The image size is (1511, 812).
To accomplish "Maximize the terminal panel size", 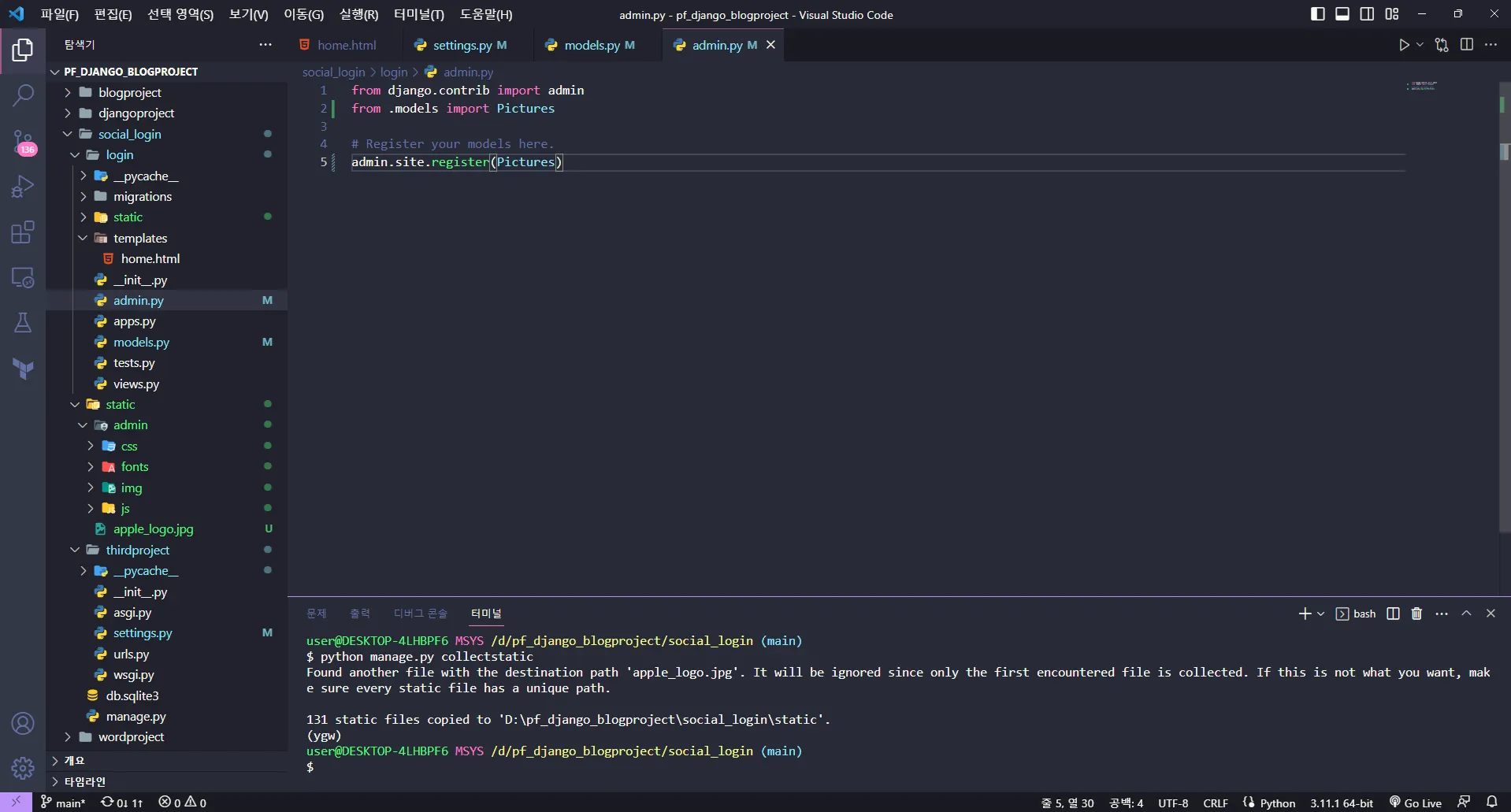I will coord(1466,614).
